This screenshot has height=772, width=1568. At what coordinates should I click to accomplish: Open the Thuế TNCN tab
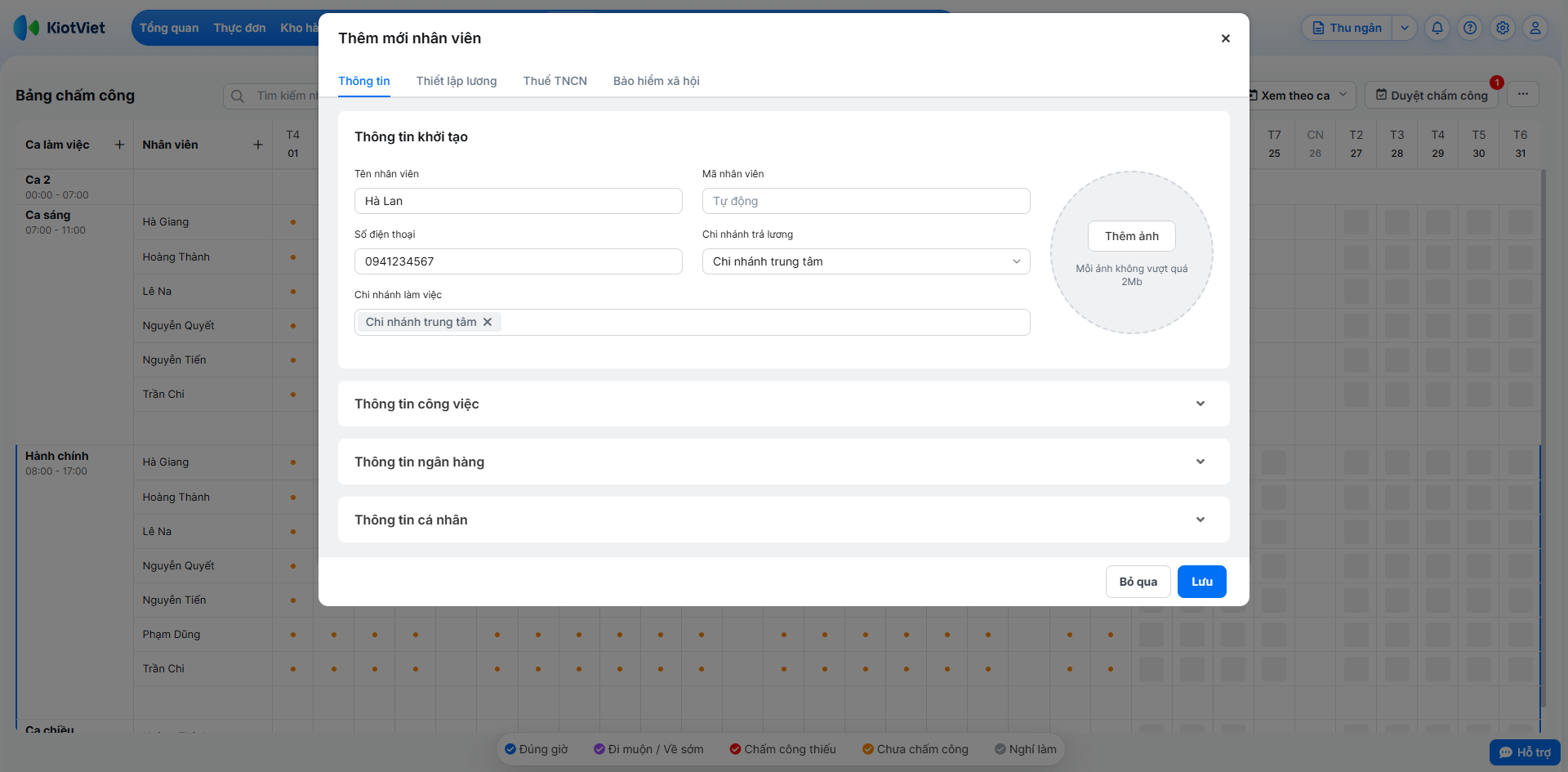click(x=555, y=81)
